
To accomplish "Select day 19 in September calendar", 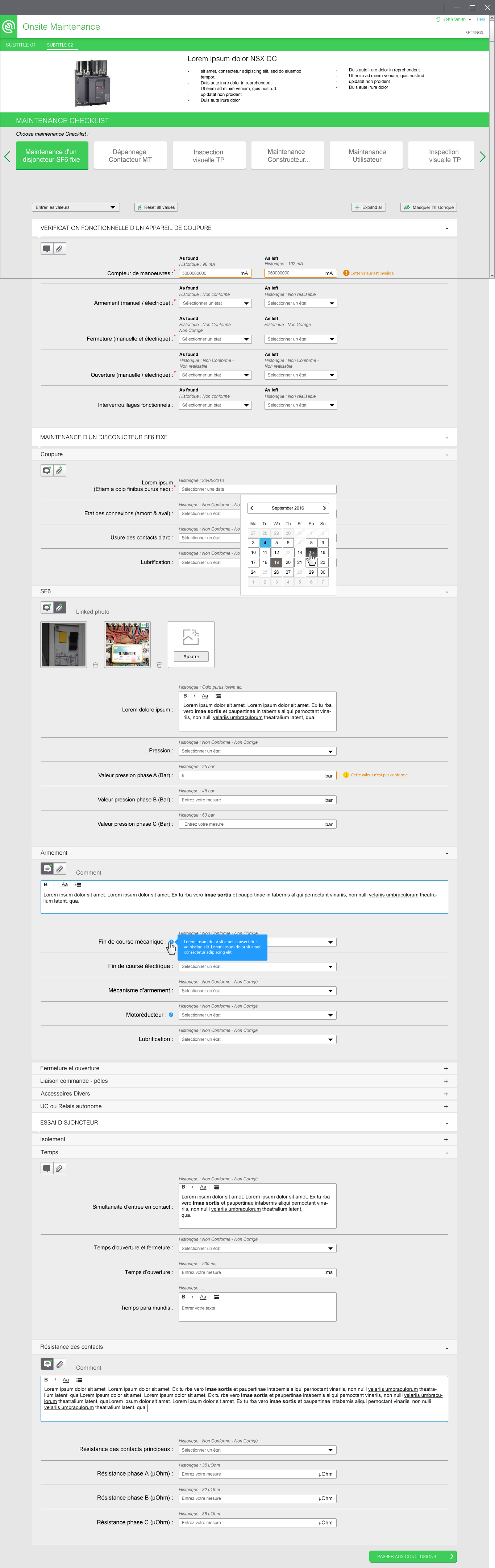I will [x=276, y=562].
